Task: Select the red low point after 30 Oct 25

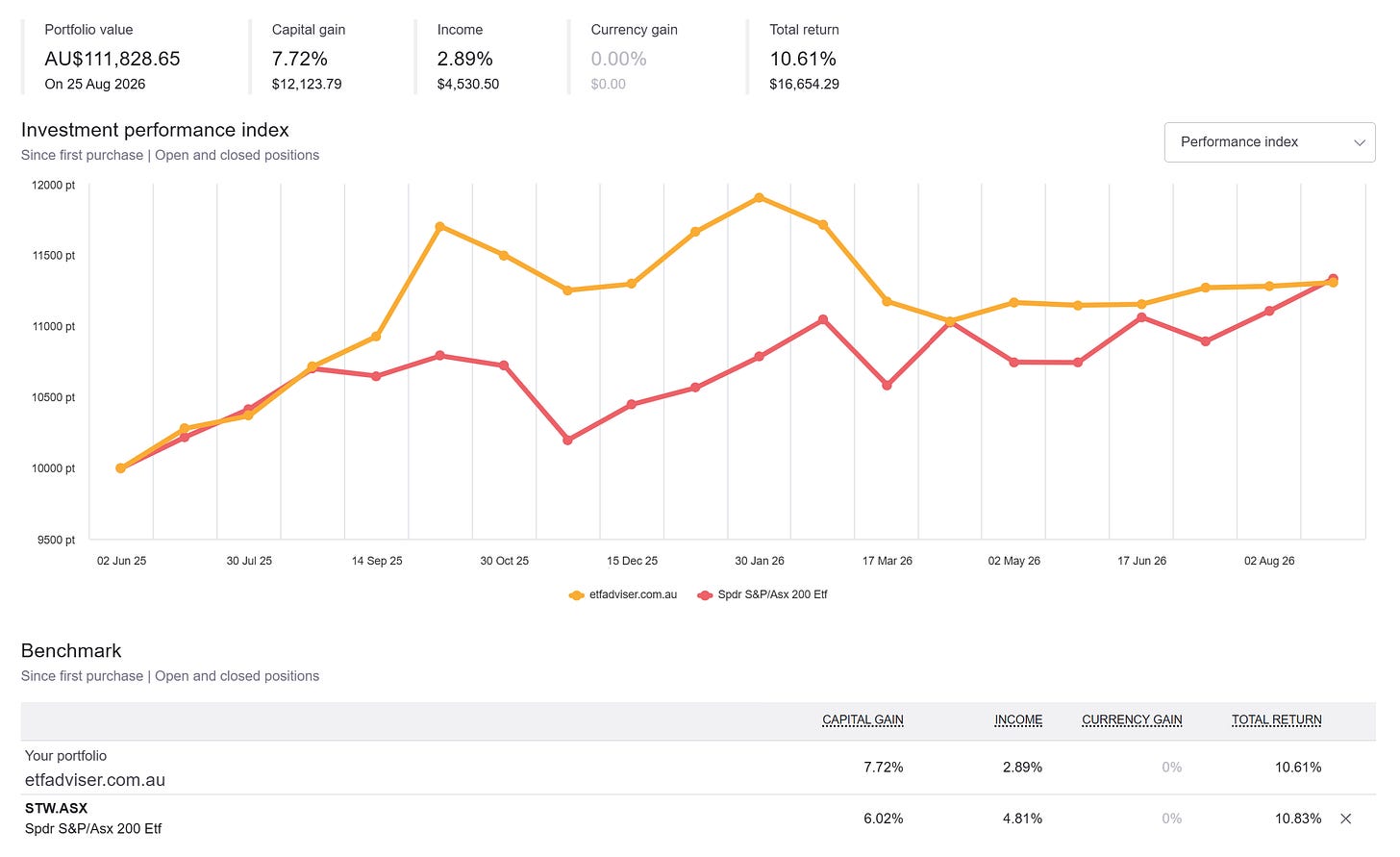Action: (567, 441)
